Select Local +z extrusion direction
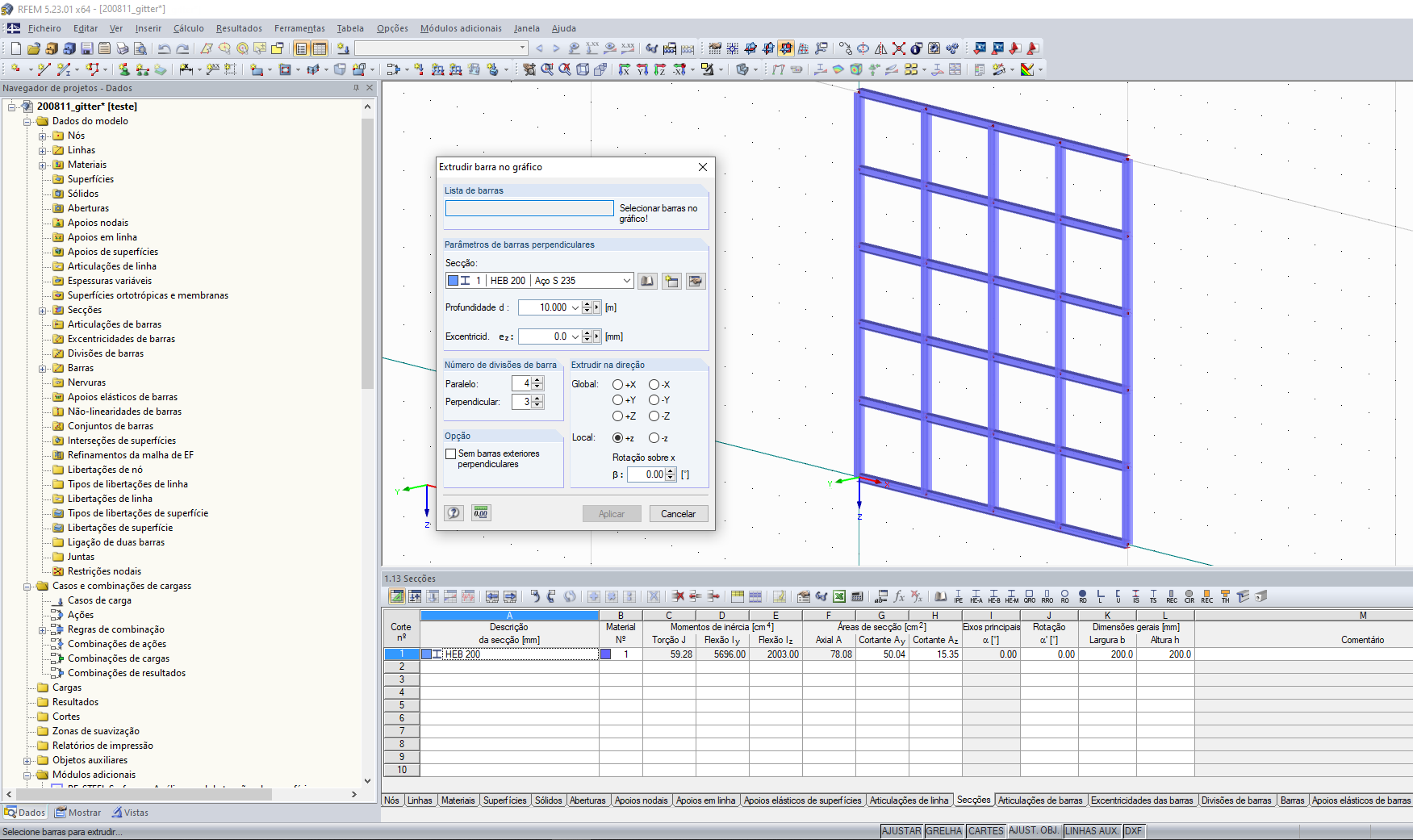 [617, 438]
